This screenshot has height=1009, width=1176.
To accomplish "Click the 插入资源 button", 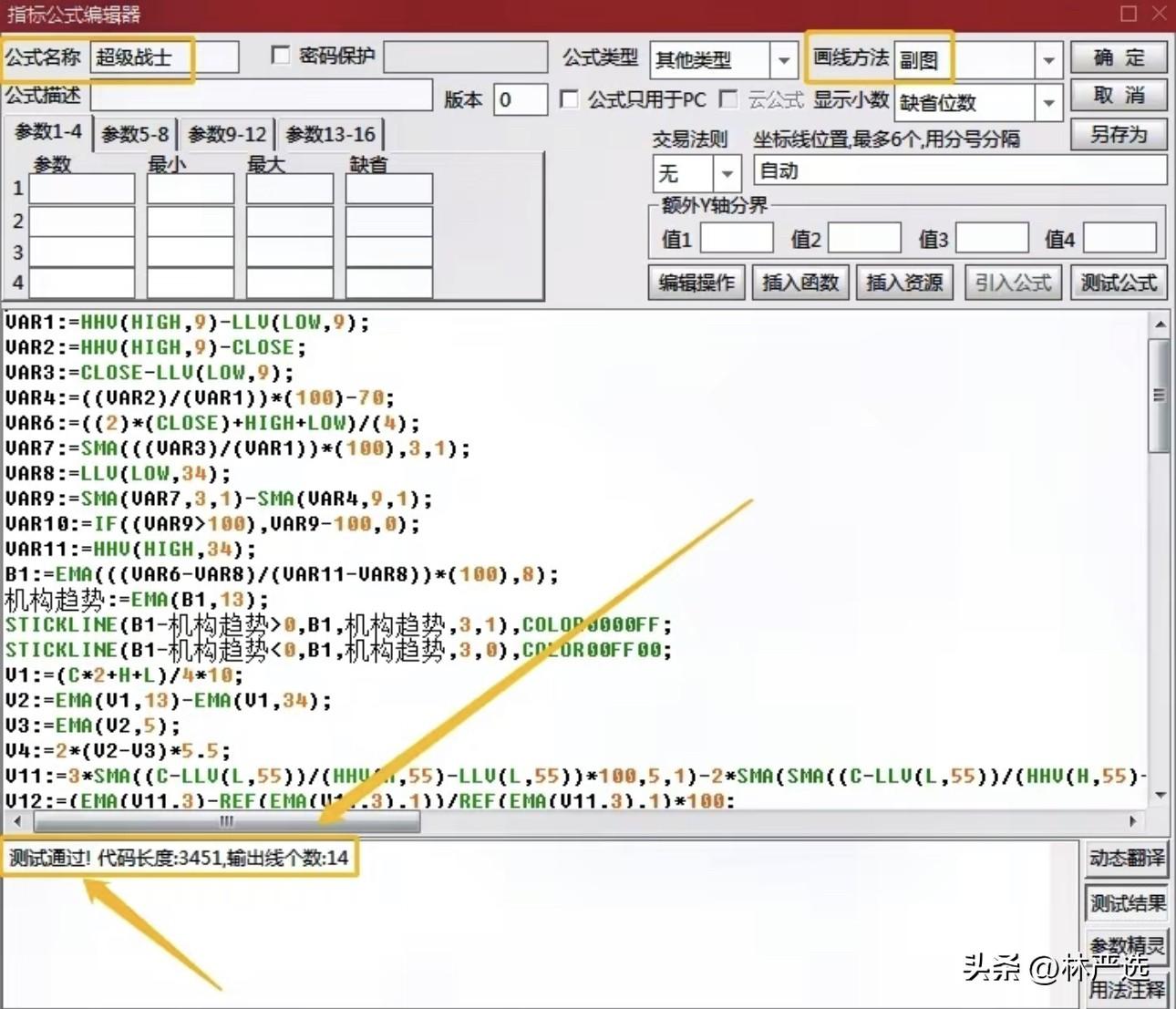I will [904, 283].
